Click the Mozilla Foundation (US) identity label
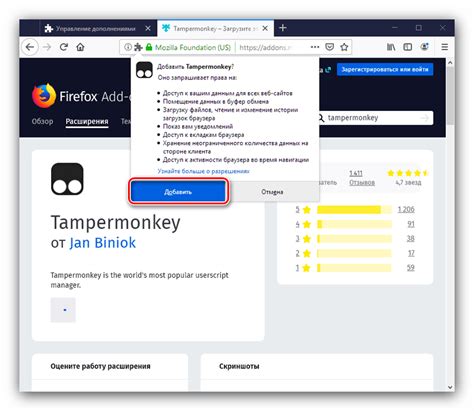This screenshot has width=474, height=411. pyautogui.click(x=193, y=47)
